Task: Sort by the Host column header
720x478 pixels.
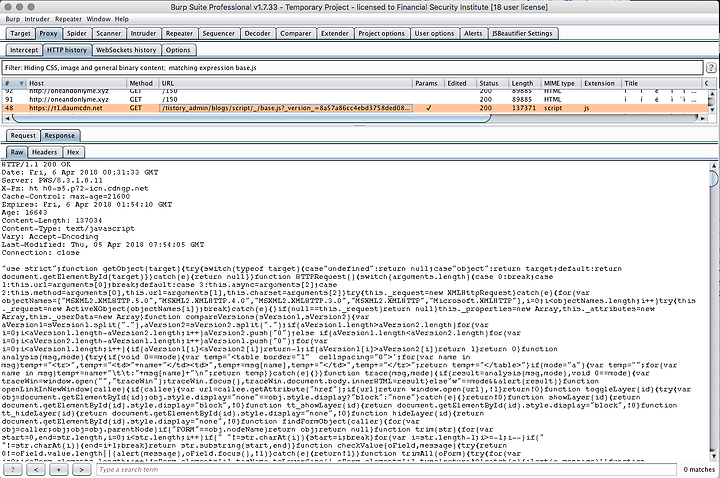Action: point(76,84)
